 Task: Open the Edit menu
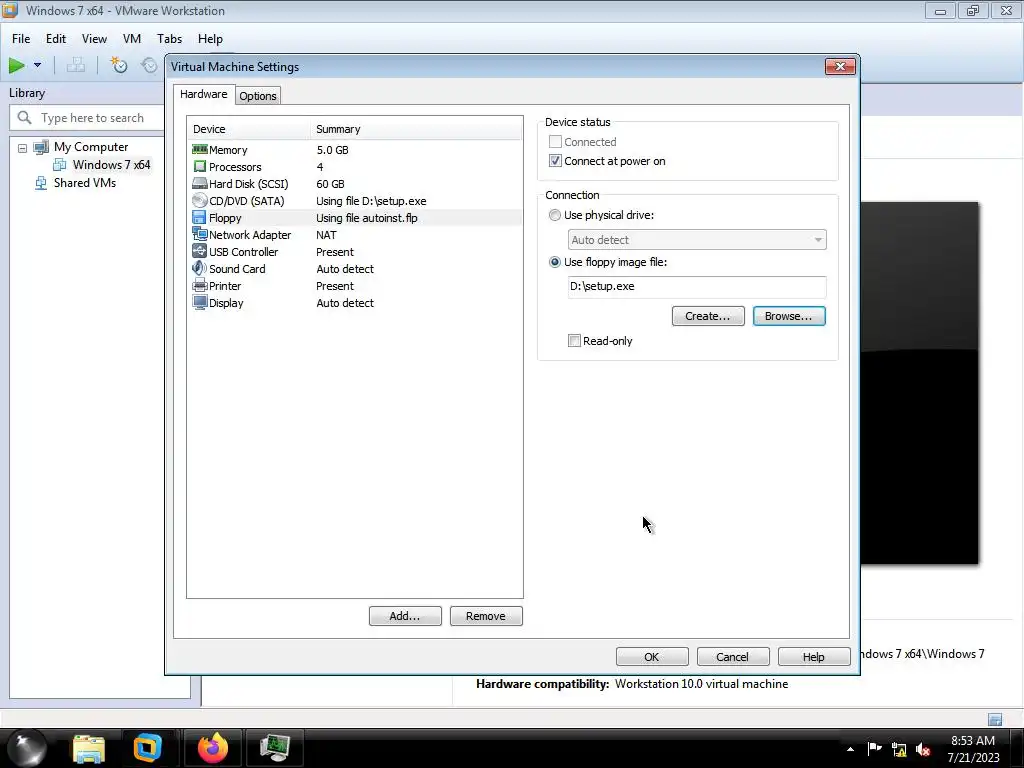click(x=56, y=39)
